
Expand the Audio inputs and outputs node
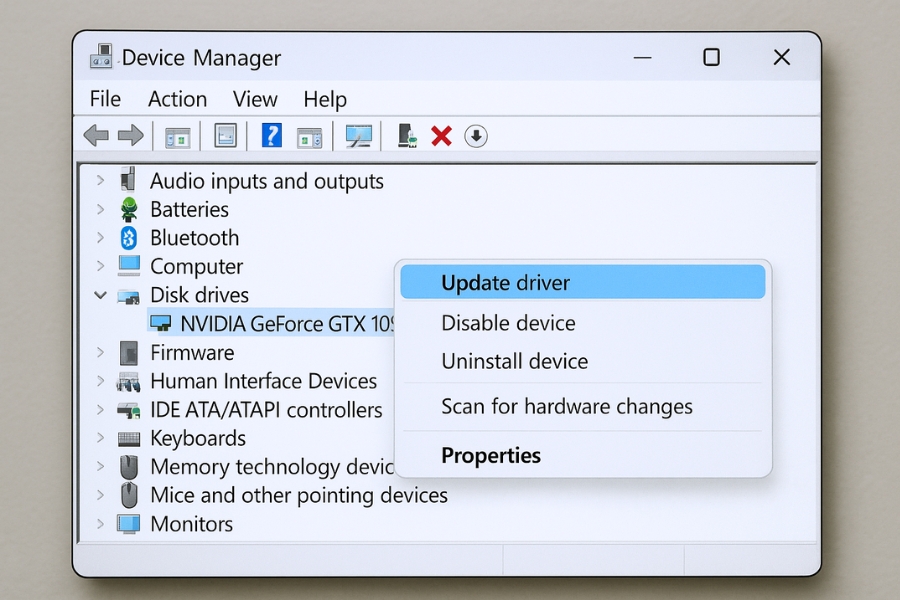pyautogui.click(x=100, y=181)
